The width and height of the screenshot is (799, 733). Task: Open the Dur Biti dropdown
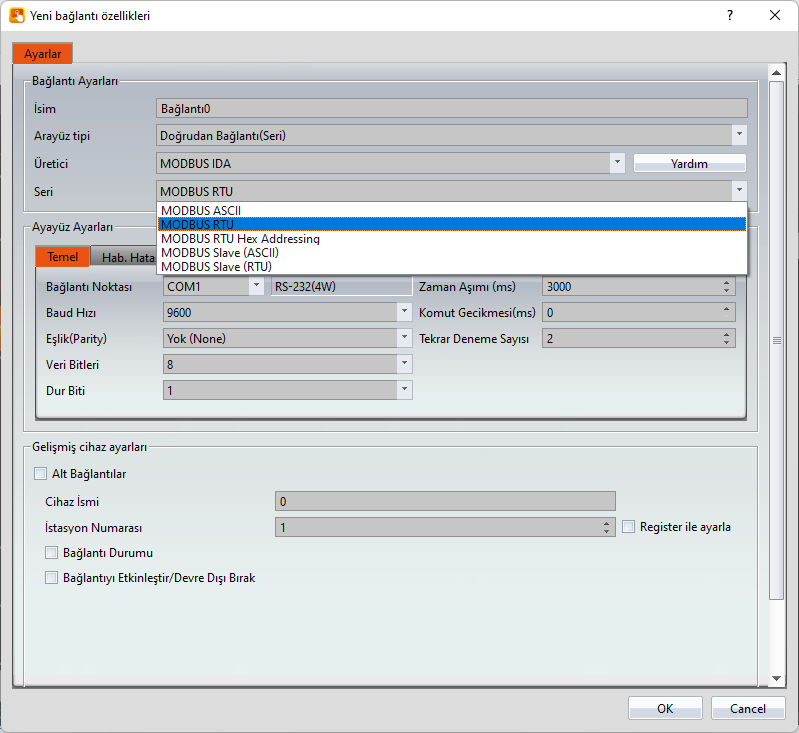[x=404, y=390]
